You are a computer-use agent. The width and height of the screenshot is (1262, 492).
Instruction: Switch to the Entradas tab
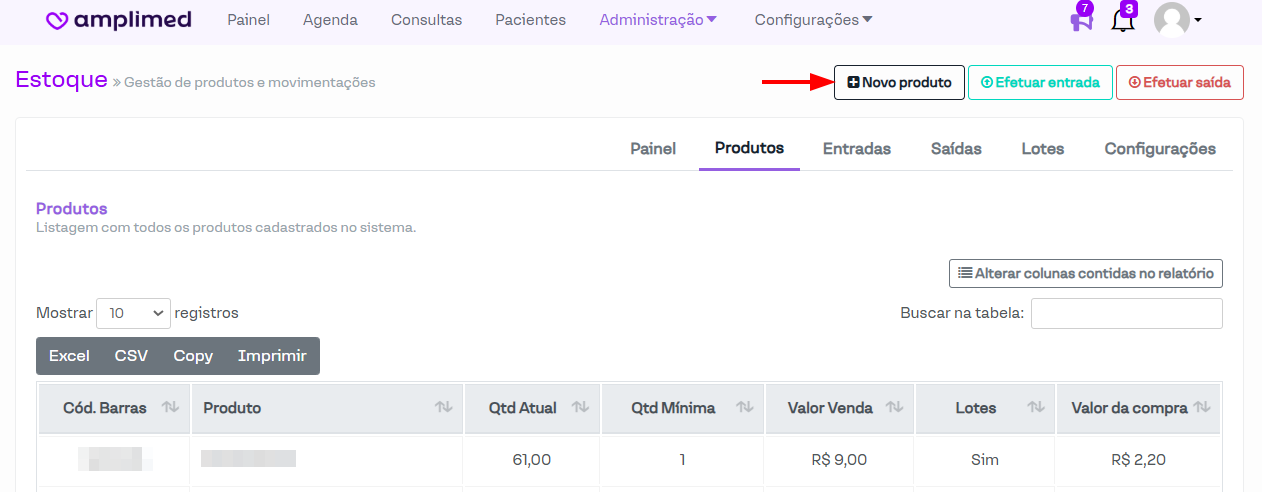point(856,149)
